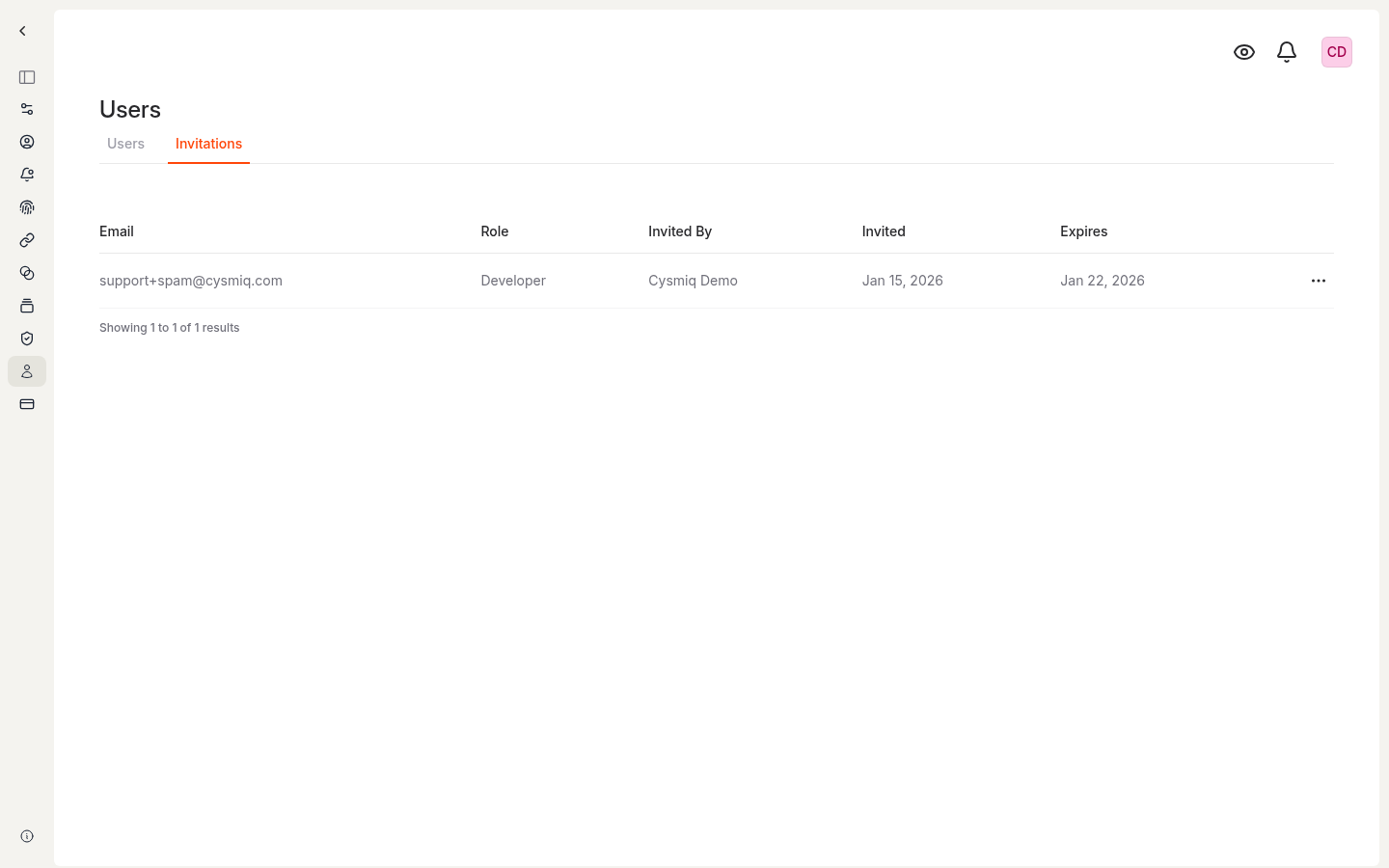1389x868 pixels.
Task: Open the billing card section in sidebar
Action: 27,404
